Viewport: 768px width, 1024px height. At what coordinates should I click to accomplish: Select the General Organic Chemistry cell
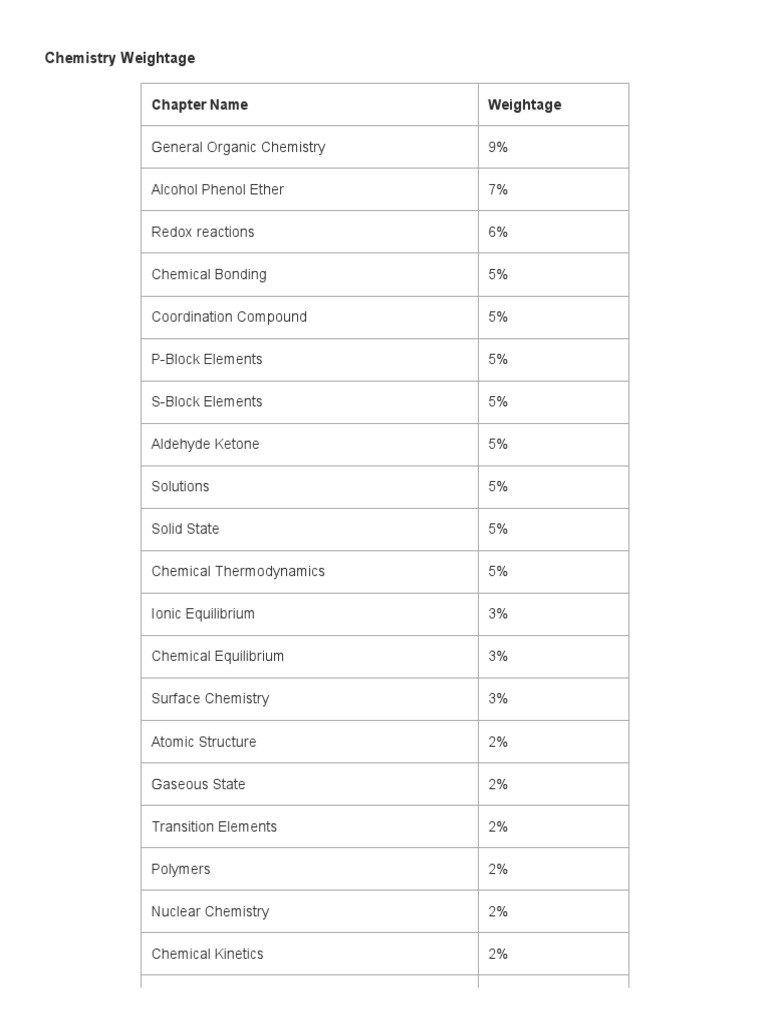(238, 147)
